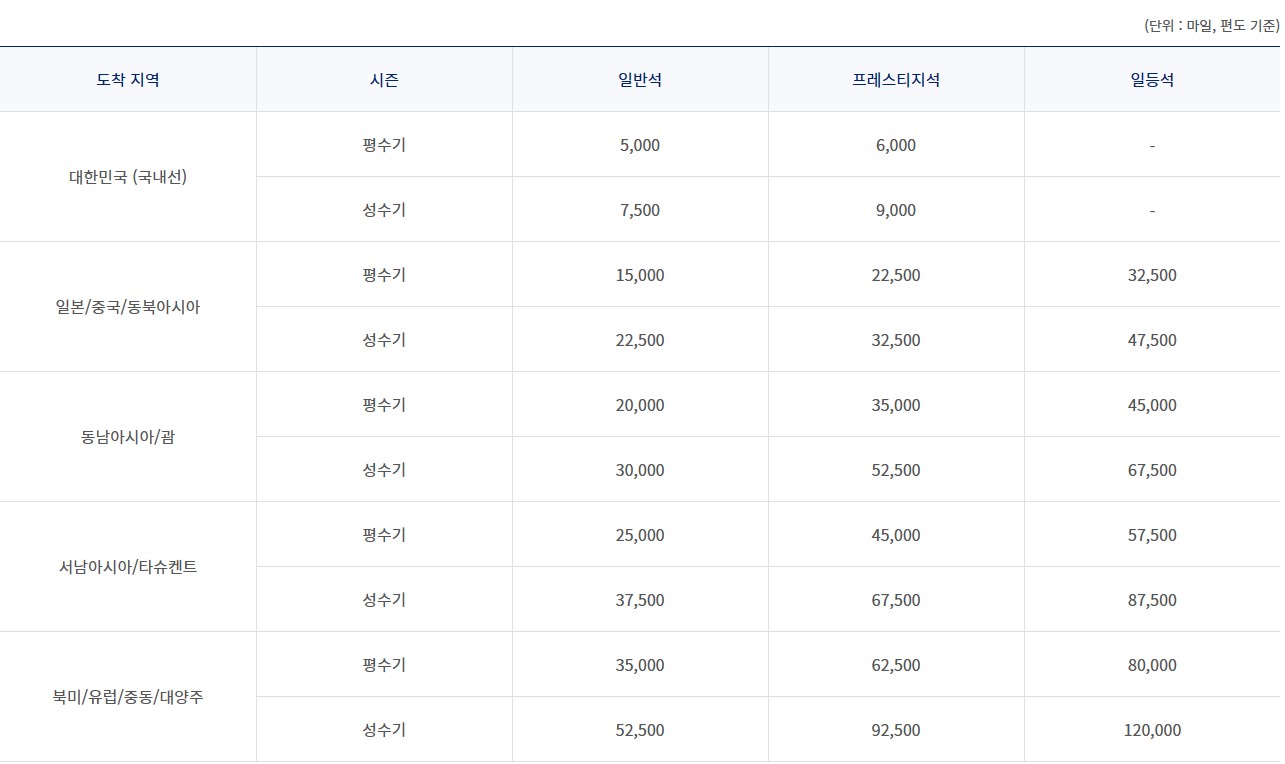This screenshot has height=764, width=1285.
Task: Click the 32,500 일등석 cell for 일본/중국 평수기
Action: click(x=1150, y=274)
